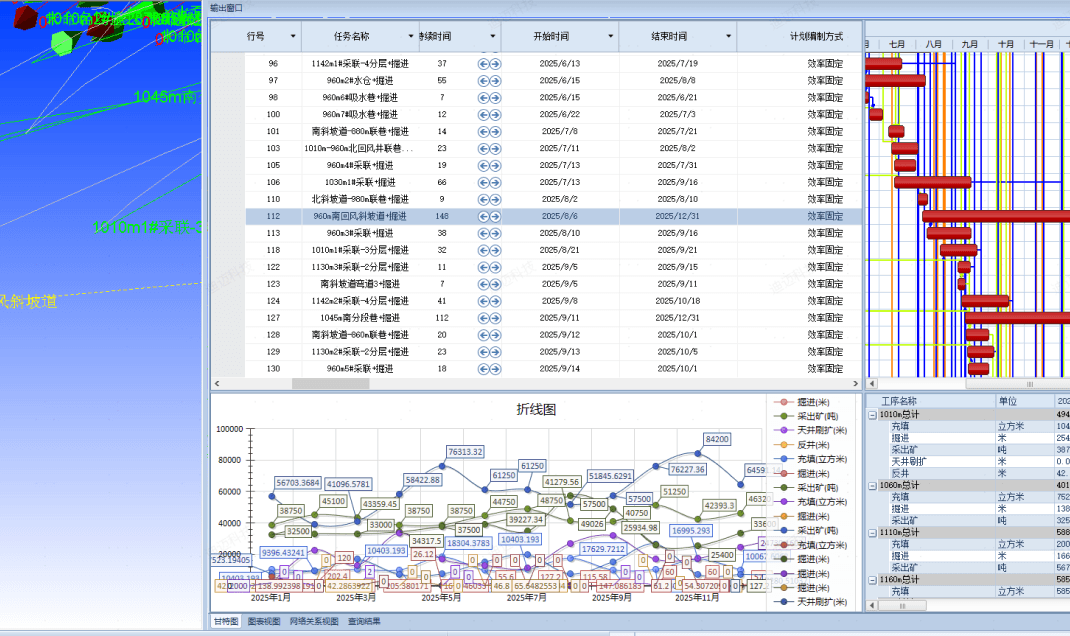This screenshot has height=636, width=1070.
Task: Click the 八月 month header in Gantt chart
Action: click(x=934, y=44)
